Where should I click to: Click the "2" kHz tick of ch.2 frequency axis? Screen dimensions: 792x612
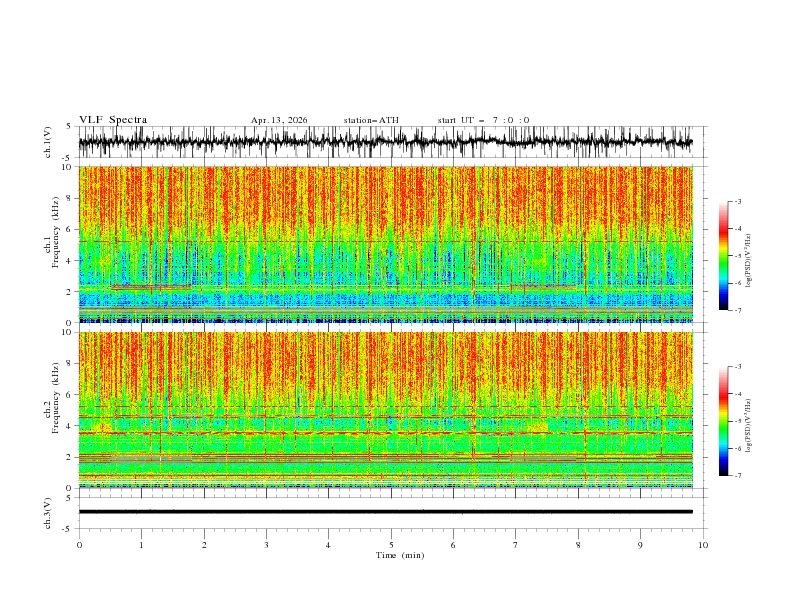[70, 457]
